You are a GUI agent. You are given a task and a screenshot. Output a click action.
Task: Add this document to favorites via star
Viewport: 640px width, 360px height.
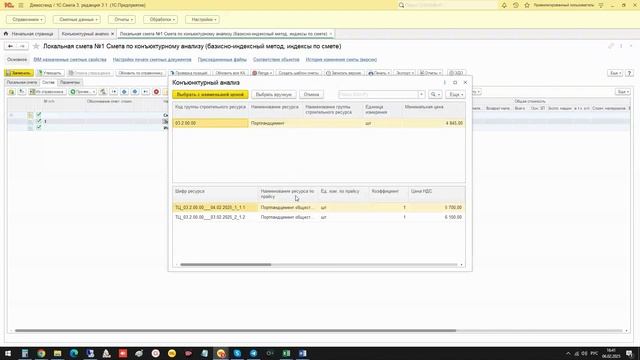tap(36, 46)
